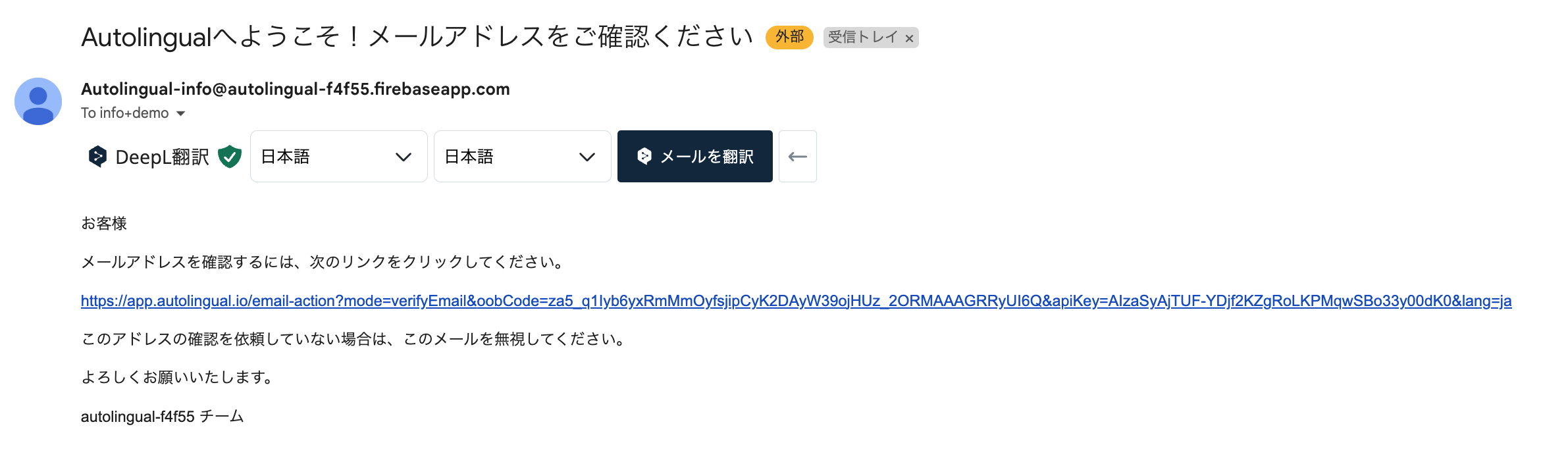The width and height of the screenshot is (1568, 466).
Task: Open the second 日本語 target language dropdown
Action: (x=523, y=157)
